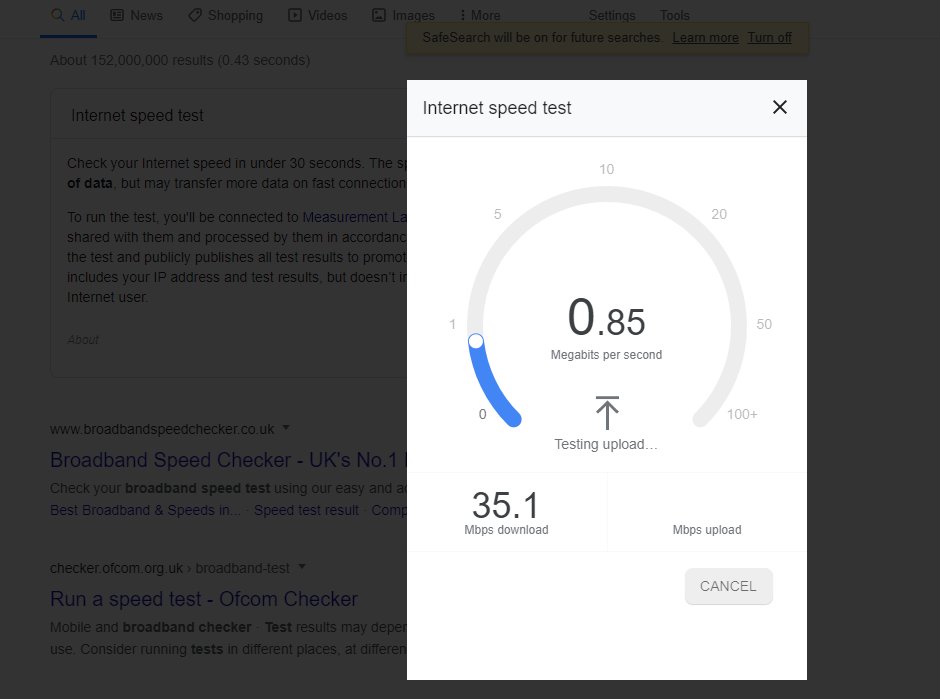Click the blue gauge needle handle
Viewport: 940px width, 699px height.
(x=476, y=341)
